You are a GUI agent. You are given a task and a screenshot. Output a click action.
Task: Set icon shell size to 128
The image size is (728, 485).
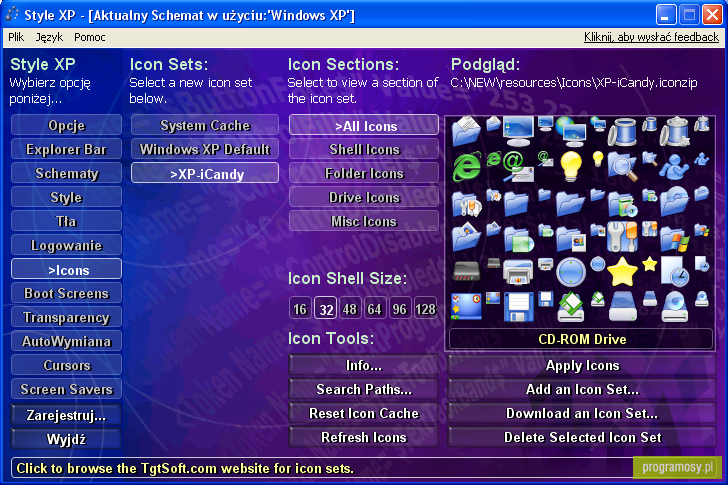tap(425, 309)
